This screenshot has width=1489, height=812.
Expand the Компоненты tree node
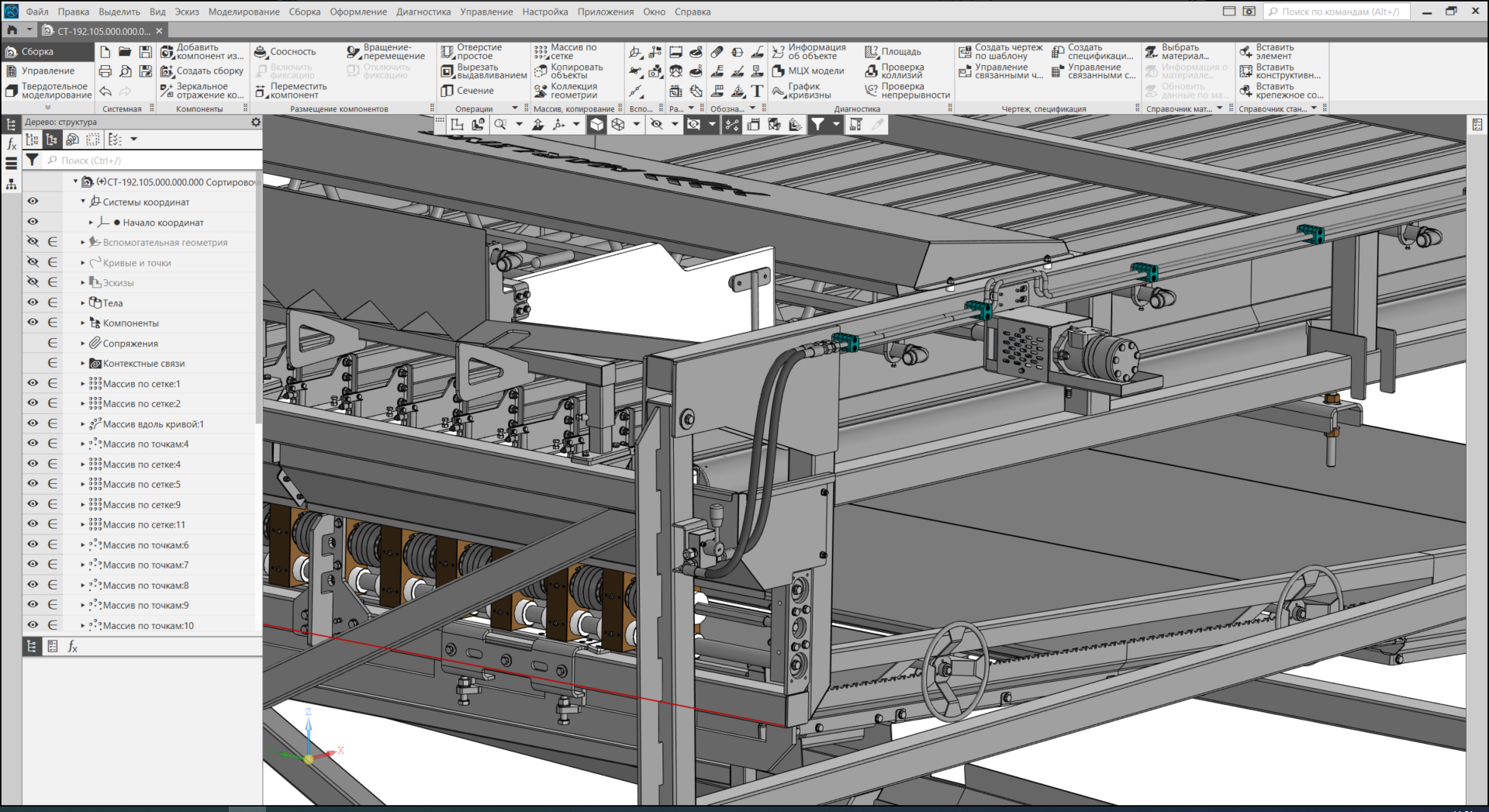[83, 323]
